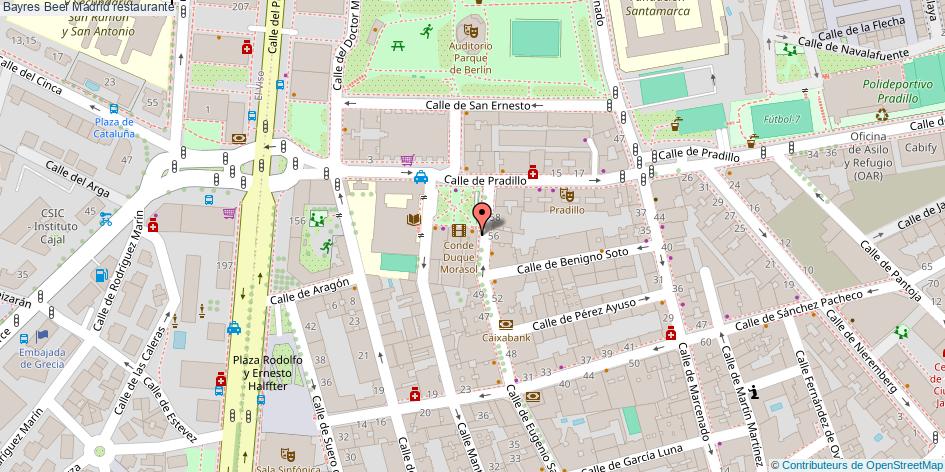Select the pharmacy icon next to number 29
Image resolution: width=945 pixels, height=472 pixels.
[x=670, y=333]
